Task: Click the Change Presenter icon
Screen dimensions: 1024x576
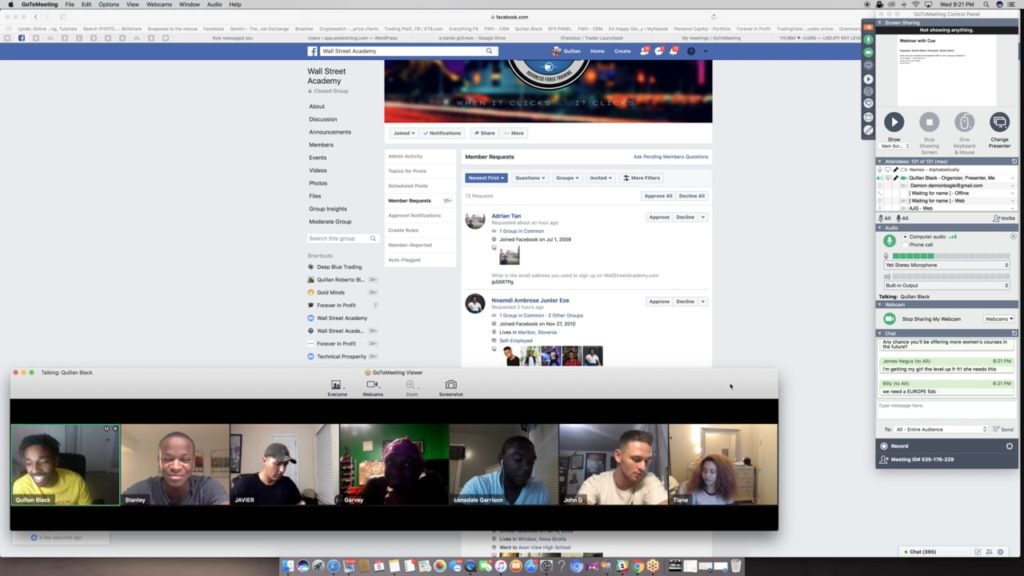Action: click(999, 122)
